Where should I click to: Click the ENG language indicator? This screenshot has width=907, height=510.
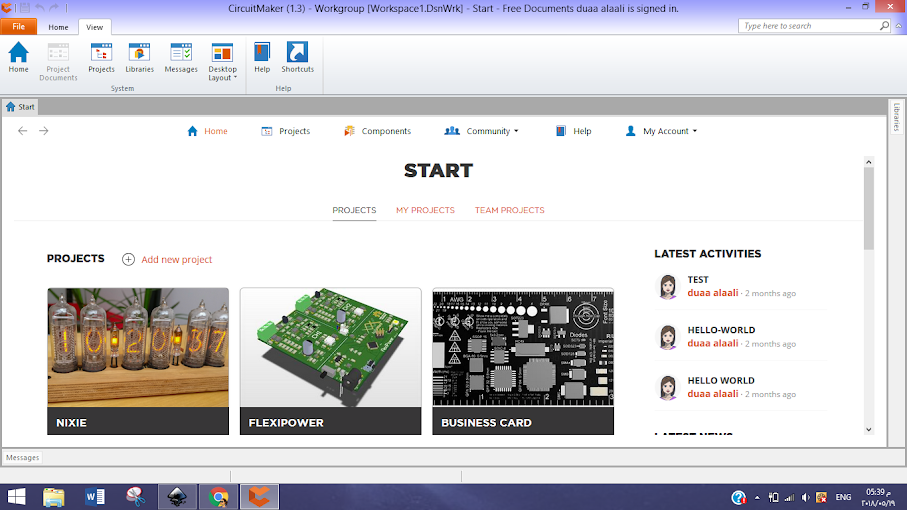843,497
